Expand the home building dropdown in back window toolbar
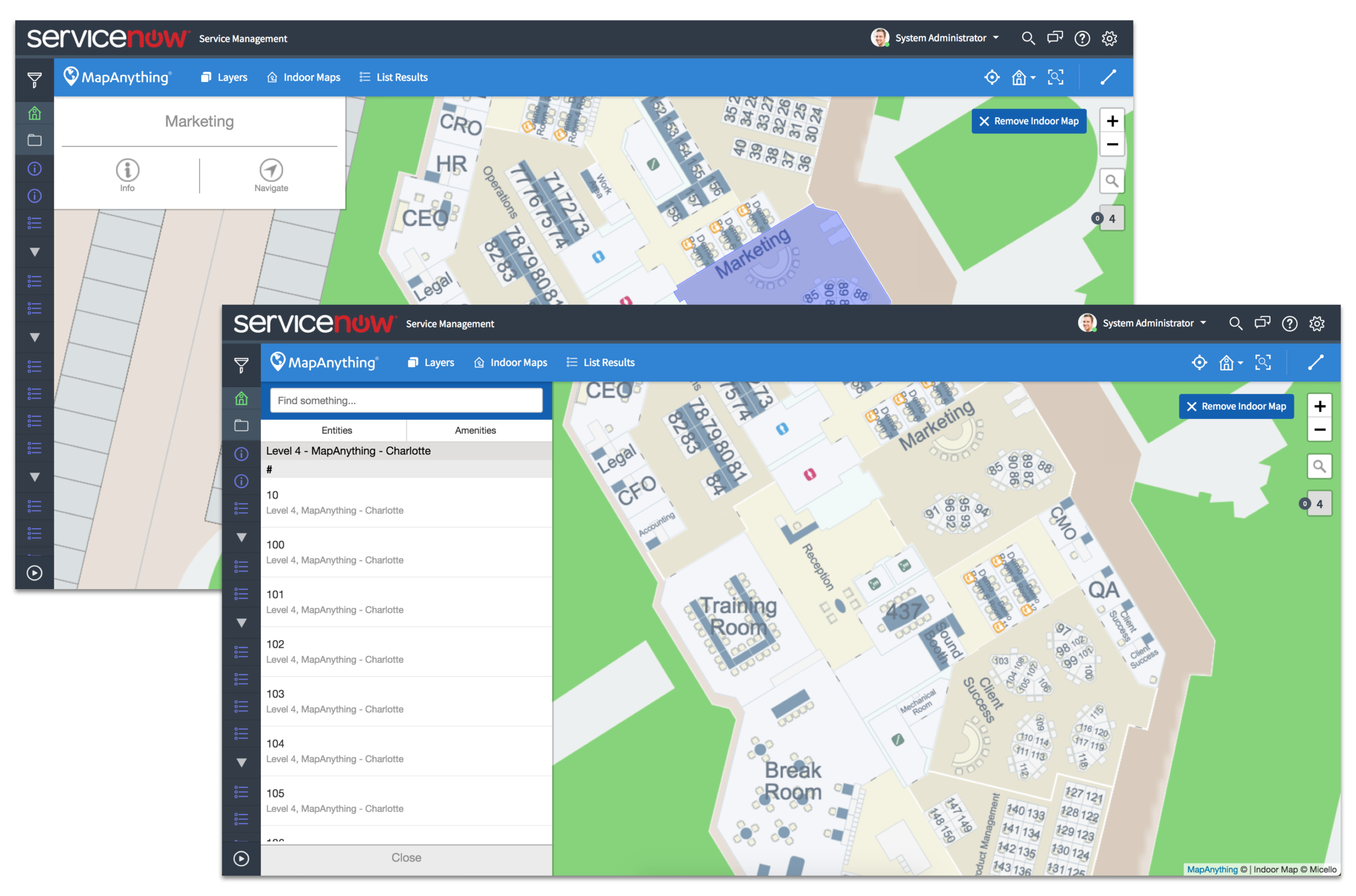The image size is (1356, 896). 1024,77
